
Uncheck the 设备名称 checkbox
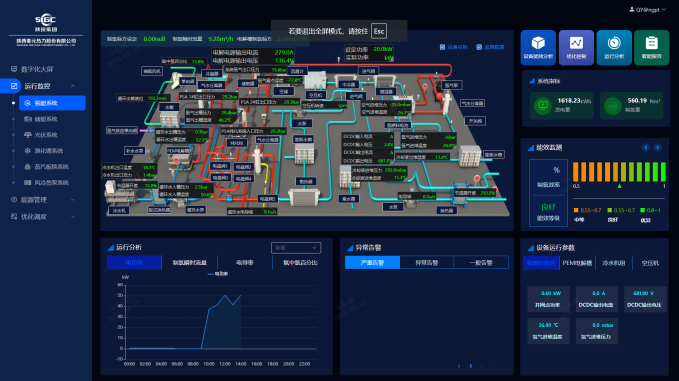pyautogui.click(x=442, y=47)
